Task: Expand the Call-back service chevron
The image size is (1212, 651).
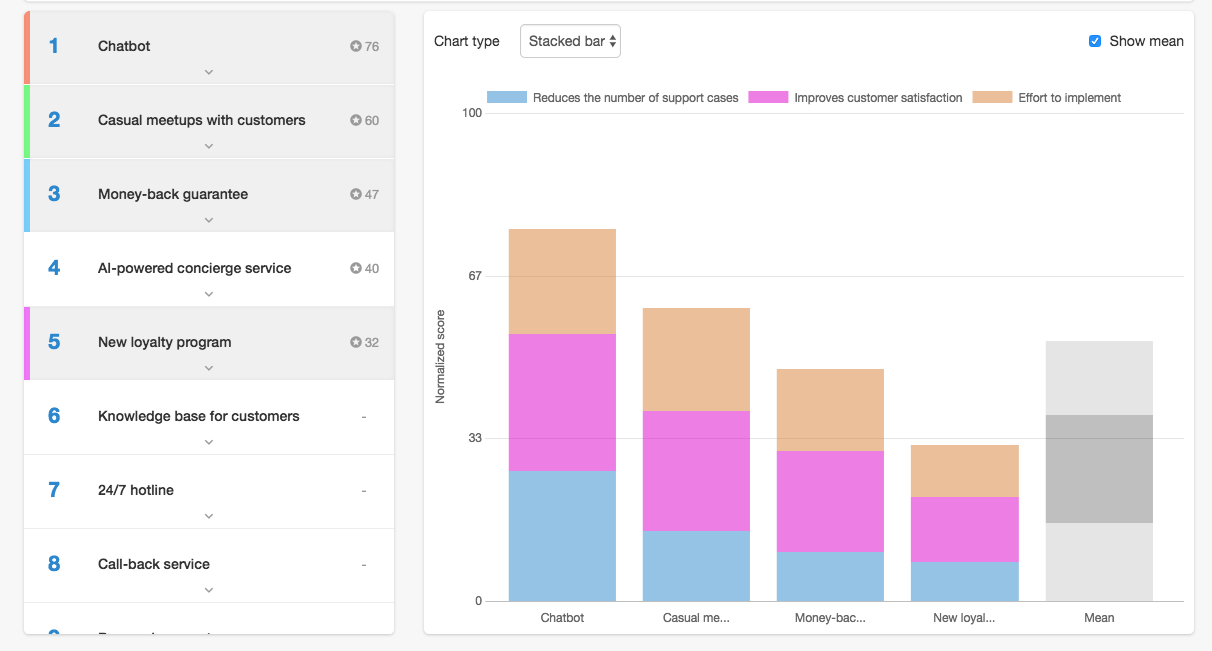Action: (x=209, y=590)
